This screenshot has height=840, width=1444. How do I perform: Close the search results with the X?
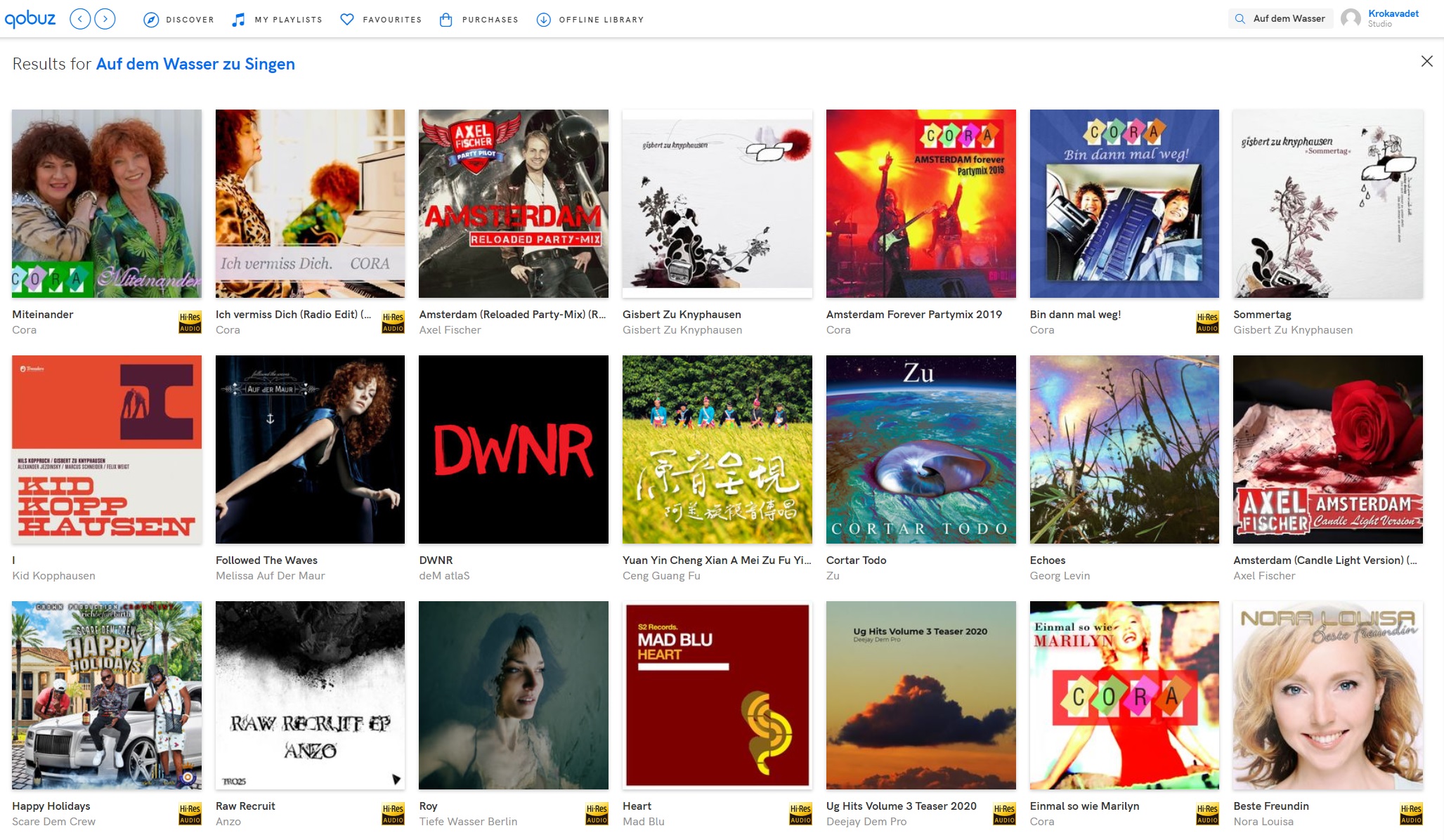(1426, 61)
